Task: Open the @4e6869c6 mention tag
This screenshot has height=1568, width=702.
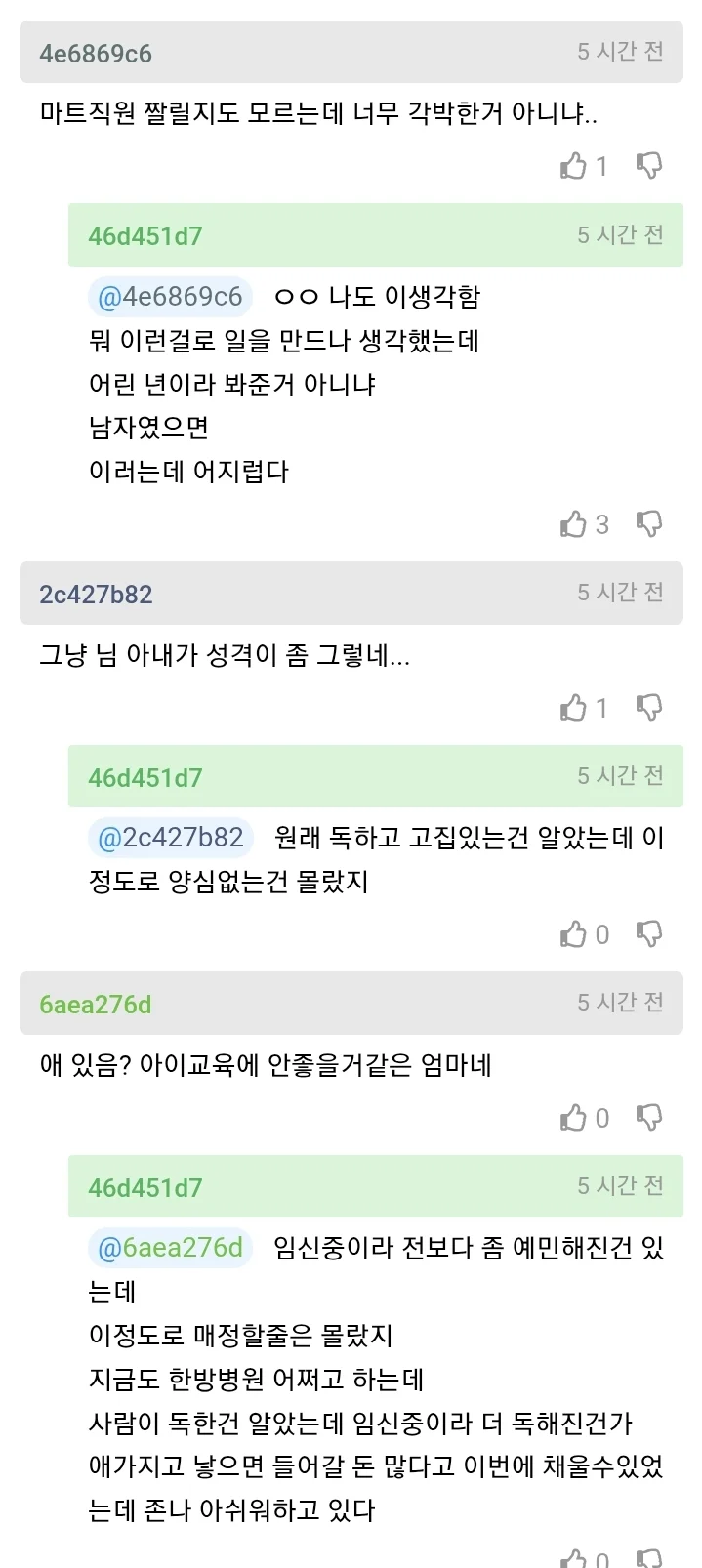Action: [x=170, y=297]
